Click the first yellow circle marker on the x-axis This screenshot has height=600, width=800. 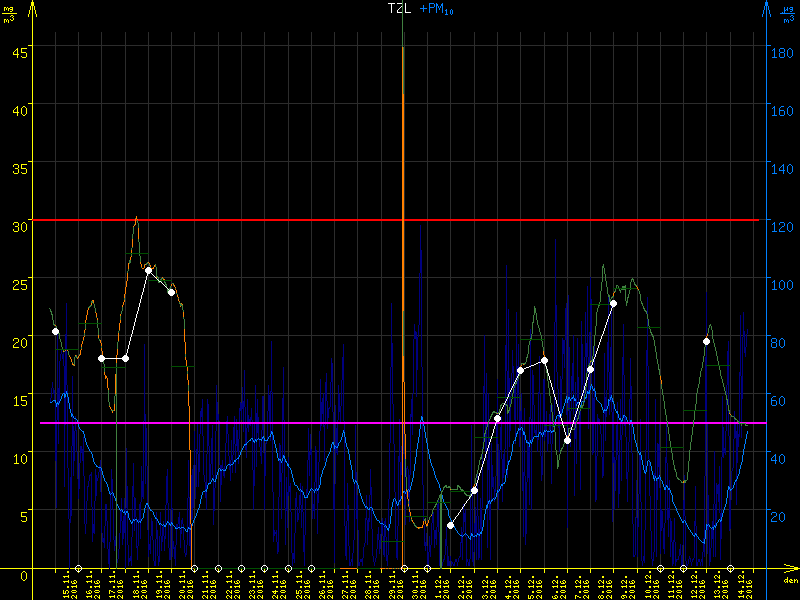(x=78, y=568)
